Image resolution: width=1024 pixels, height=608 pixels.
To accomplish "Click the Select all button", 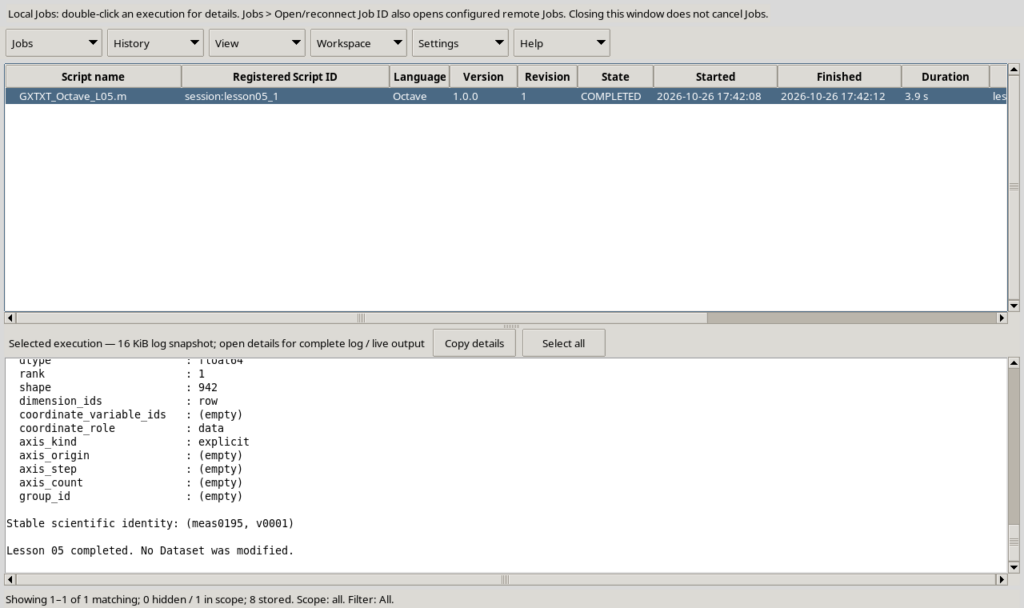I will pyautogui.click(x=564, y=344).
